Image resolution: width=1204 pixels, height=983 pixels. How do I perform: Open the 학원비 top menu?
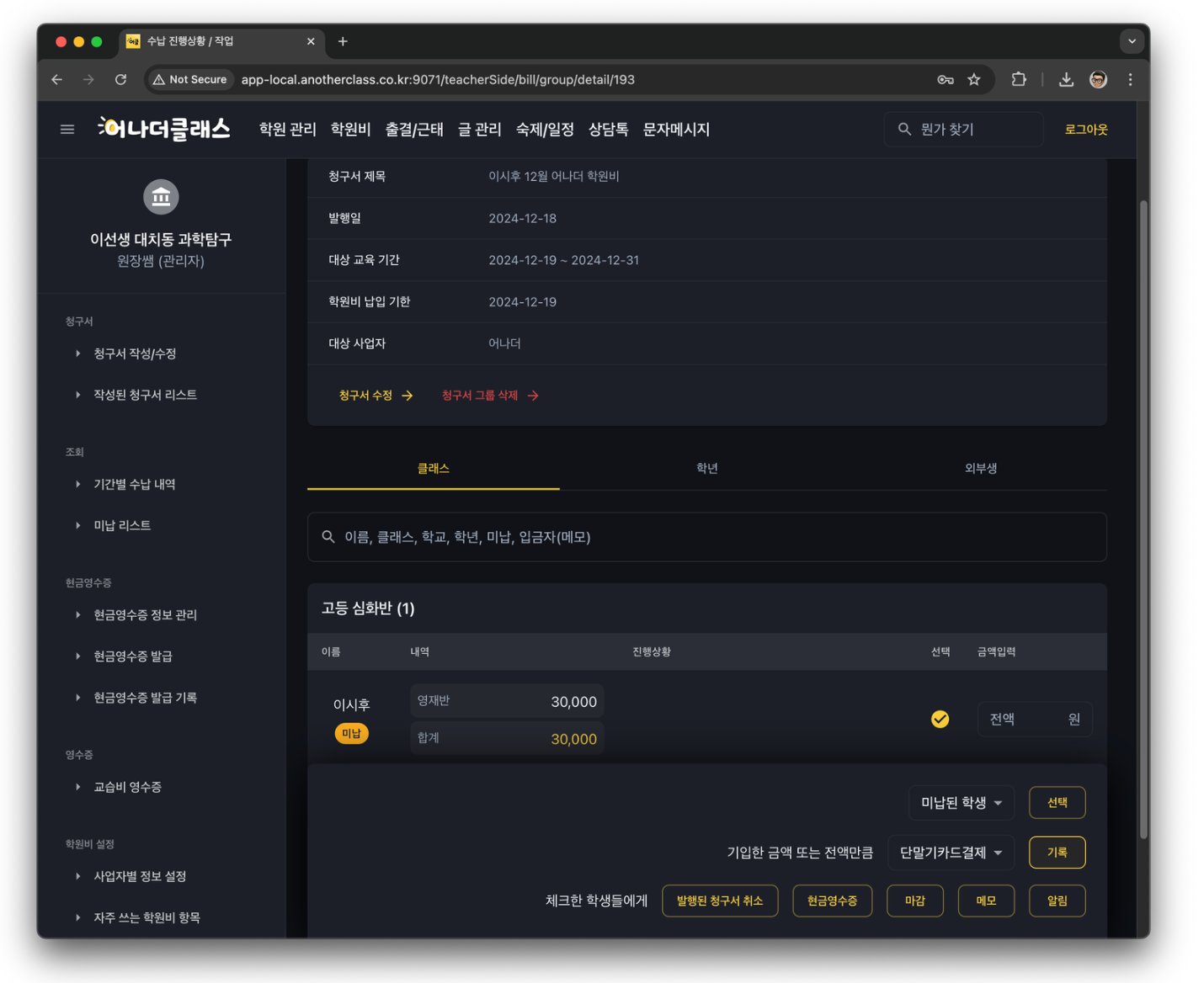[x=350, y=130]
